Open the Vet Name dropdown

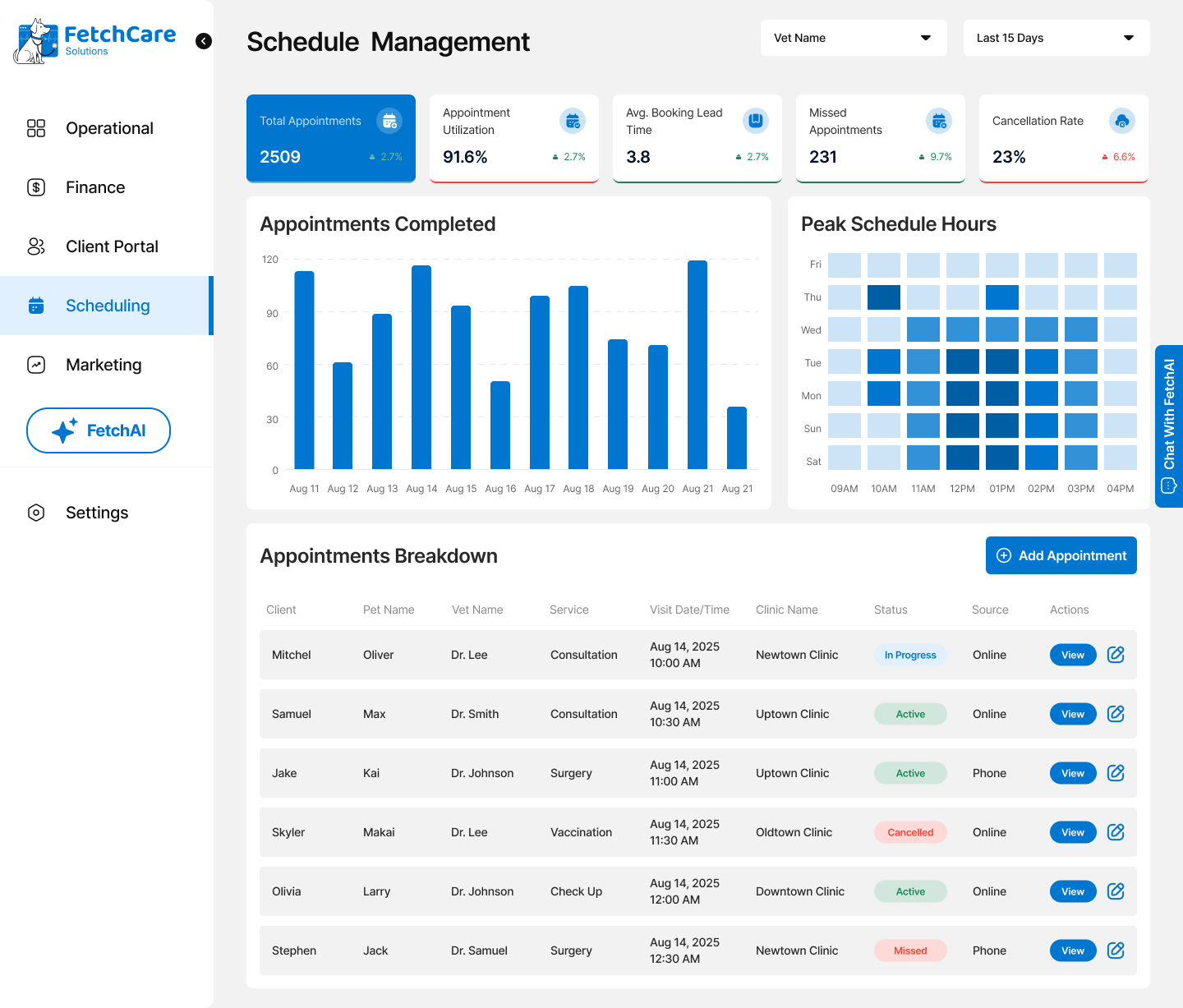[853, 38]
